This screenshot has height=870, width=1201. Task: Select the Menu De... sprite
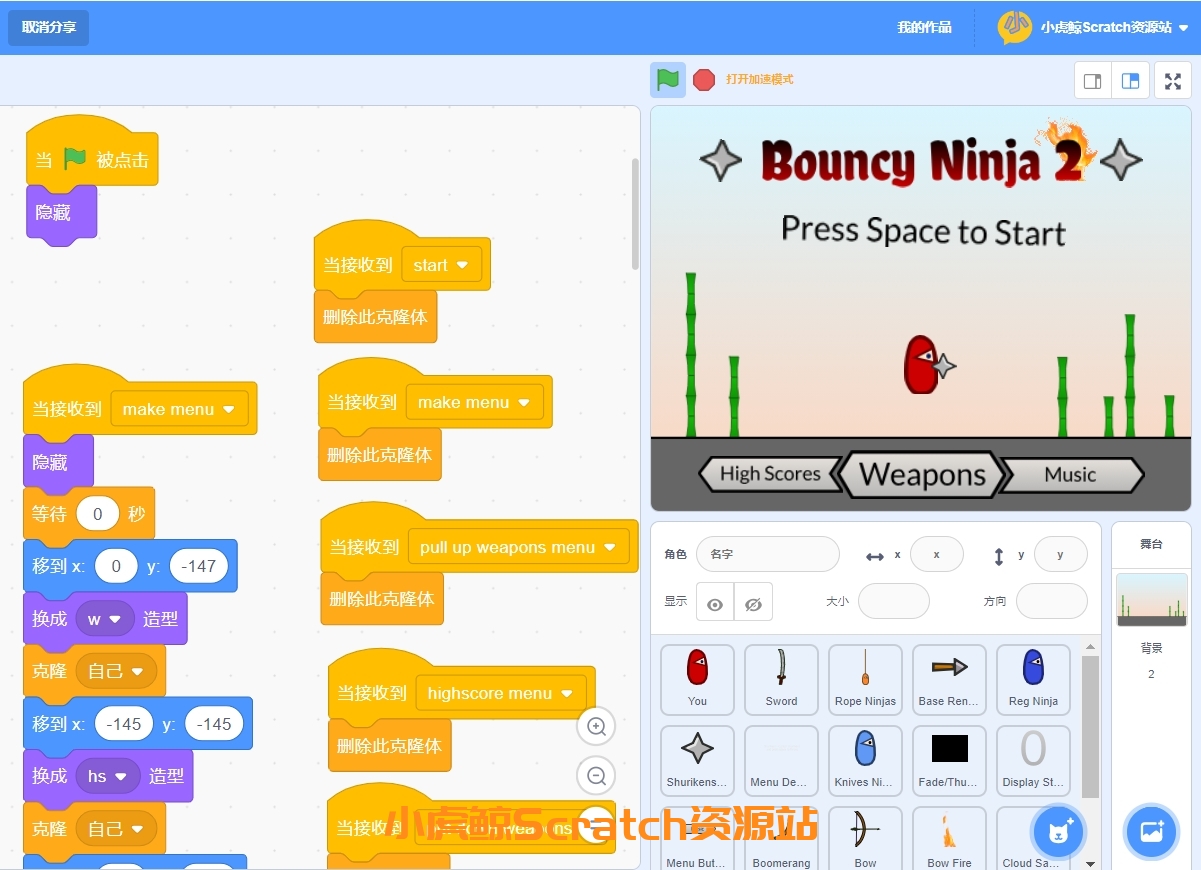[x=781, y=761]
